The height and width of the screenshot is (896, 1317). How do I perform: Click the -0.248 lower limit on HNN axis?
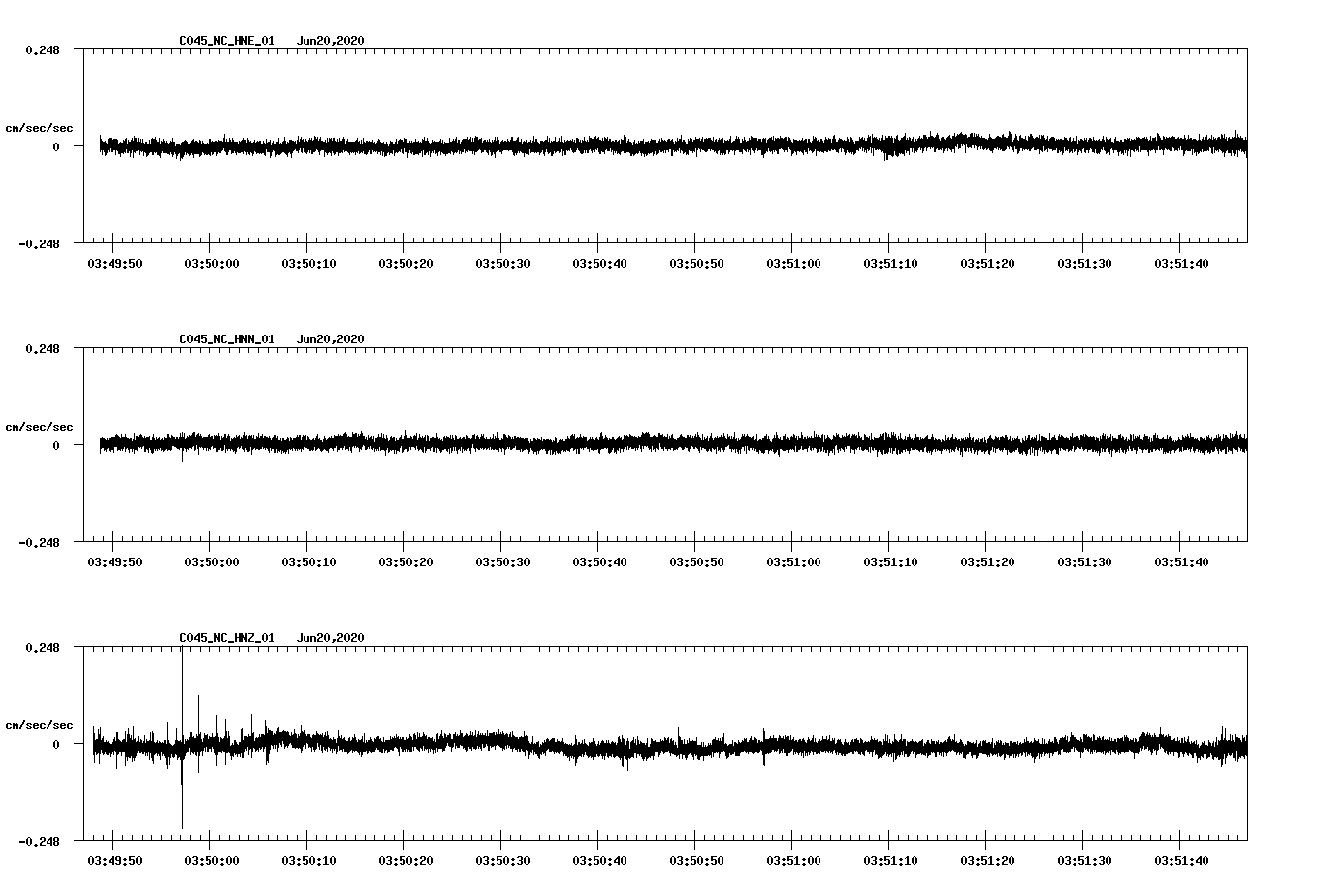pyautogui.click(x=39, y=542)
